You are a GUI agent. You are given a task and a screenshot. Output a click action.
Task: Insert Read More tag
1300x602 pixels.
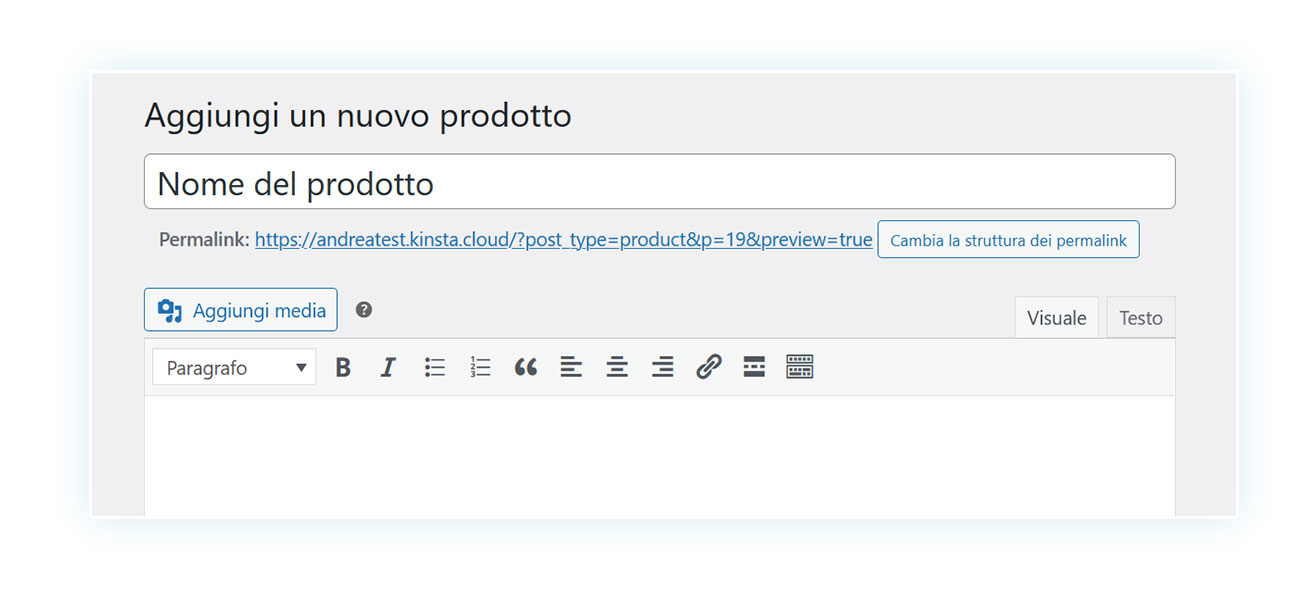click(754, 367)
